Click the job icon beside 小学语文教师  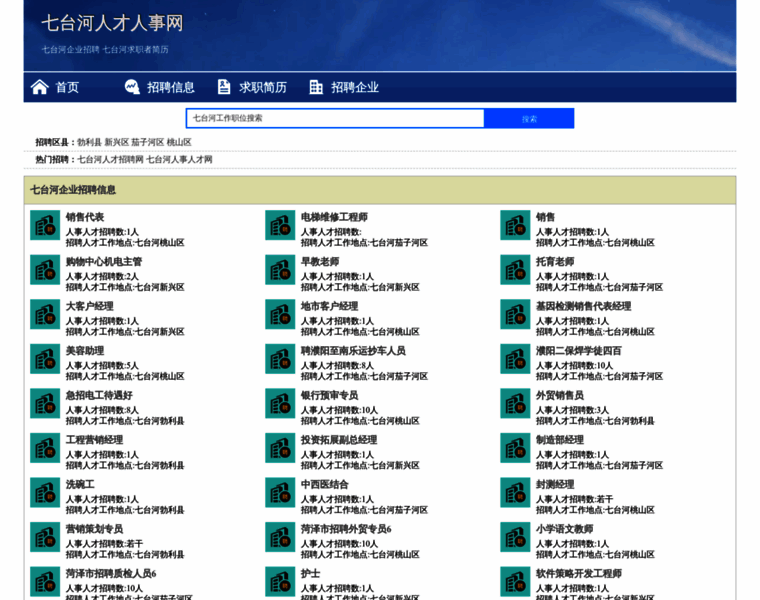point(515,537)
